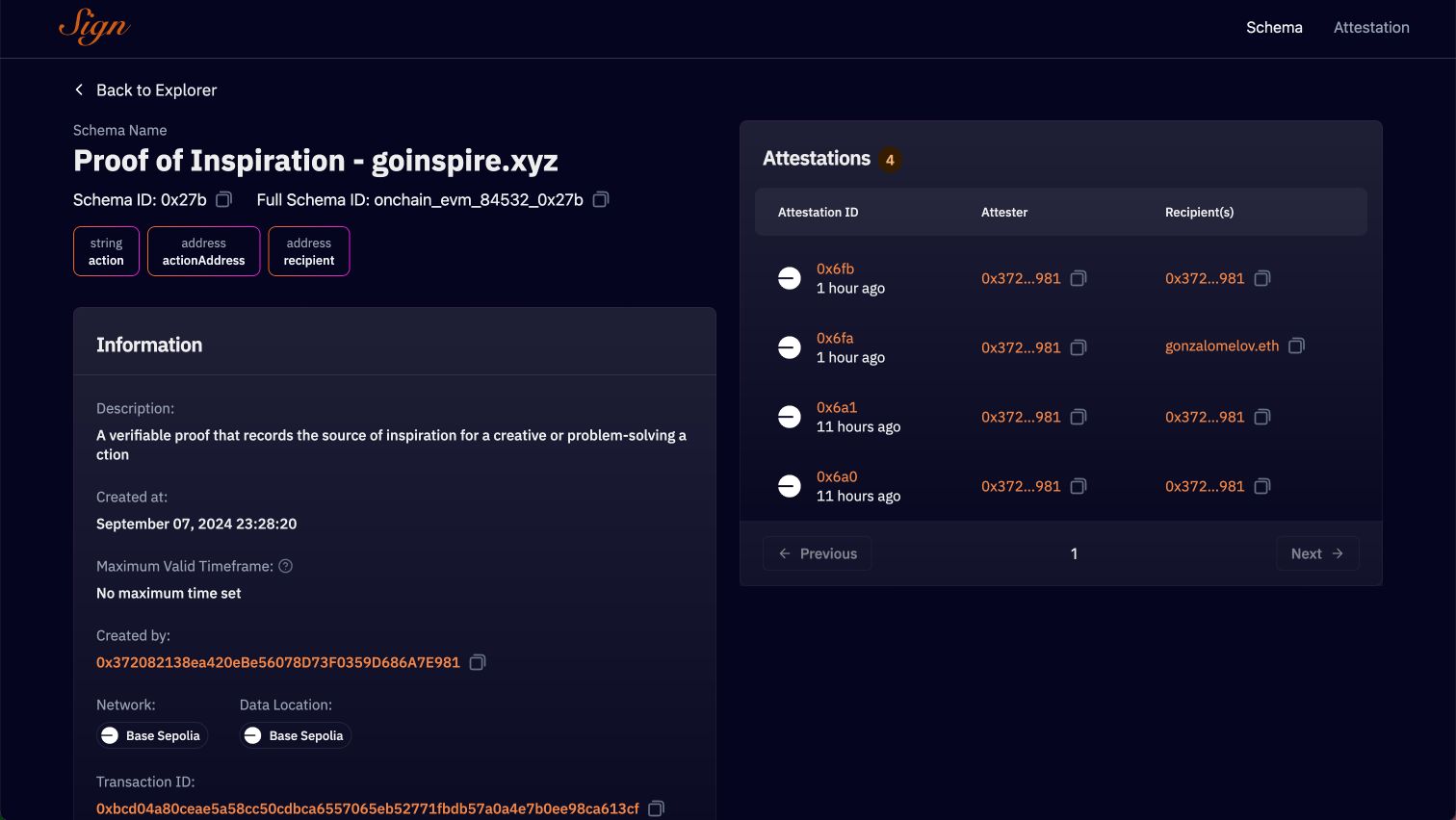Click the Network Base Sepolia badge
This screenshot has width=1456, height=820.
pos(152,735)
